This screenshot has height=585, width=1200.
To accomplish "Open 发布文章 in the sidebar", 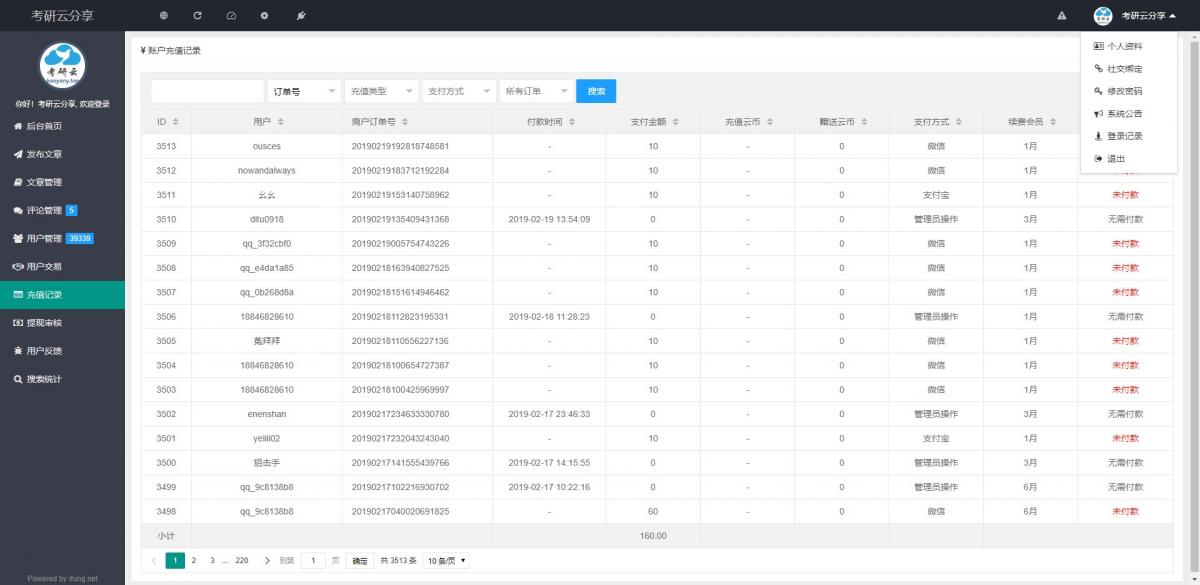I will tap(62, 154).
